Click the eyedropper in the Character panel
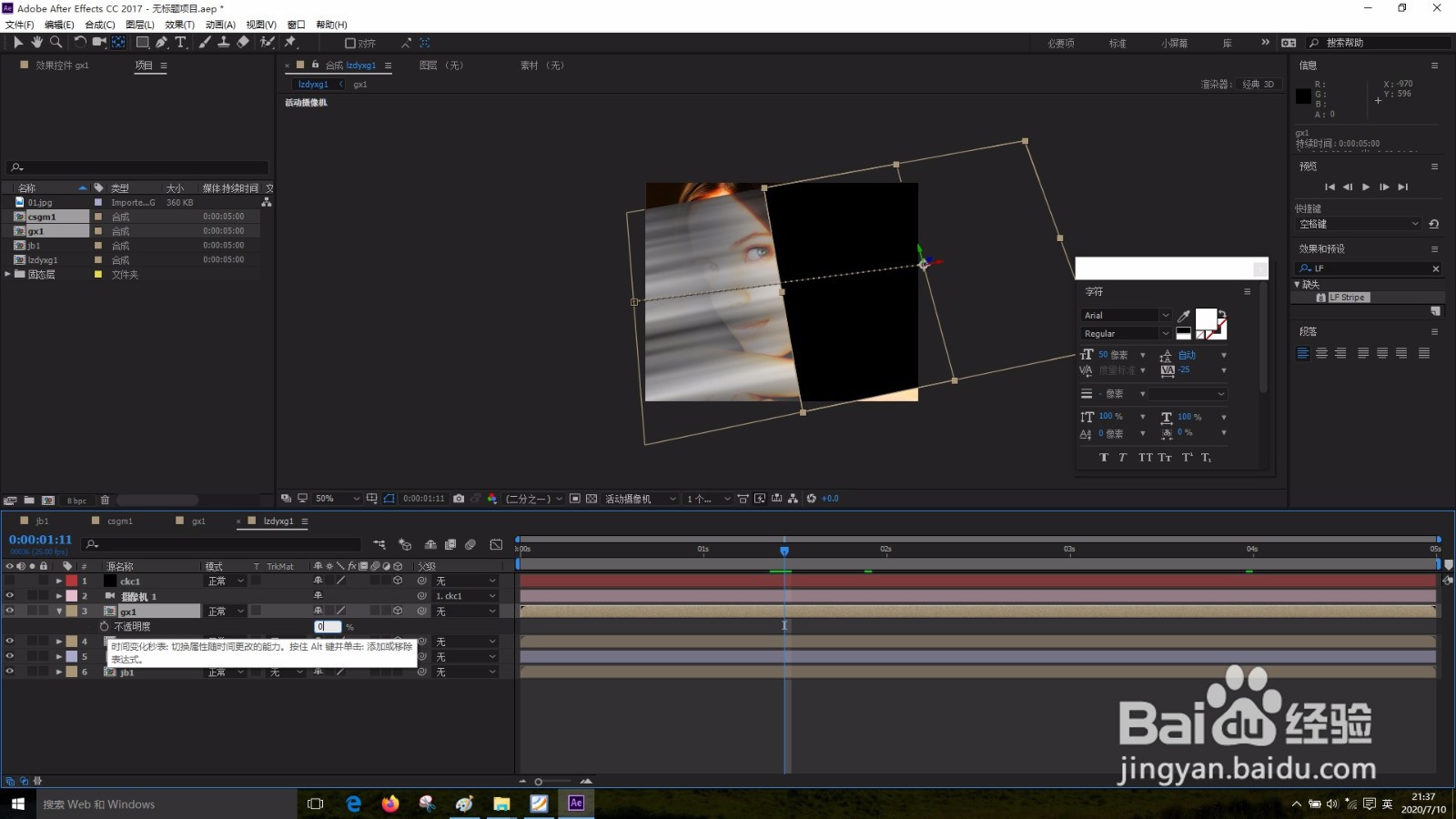 [x=1184, y=316]
